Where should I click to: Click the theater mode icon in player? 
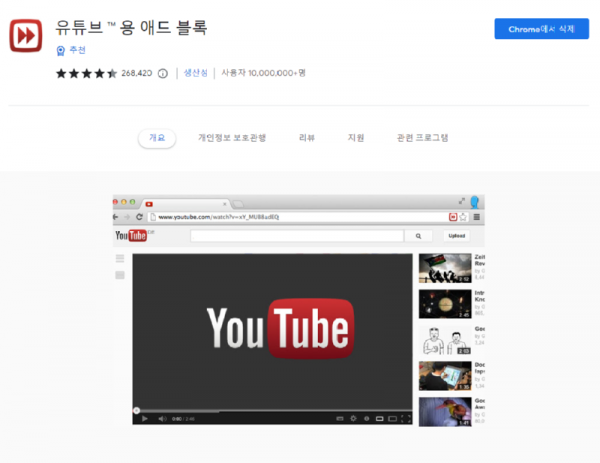[x=393, y=419]
